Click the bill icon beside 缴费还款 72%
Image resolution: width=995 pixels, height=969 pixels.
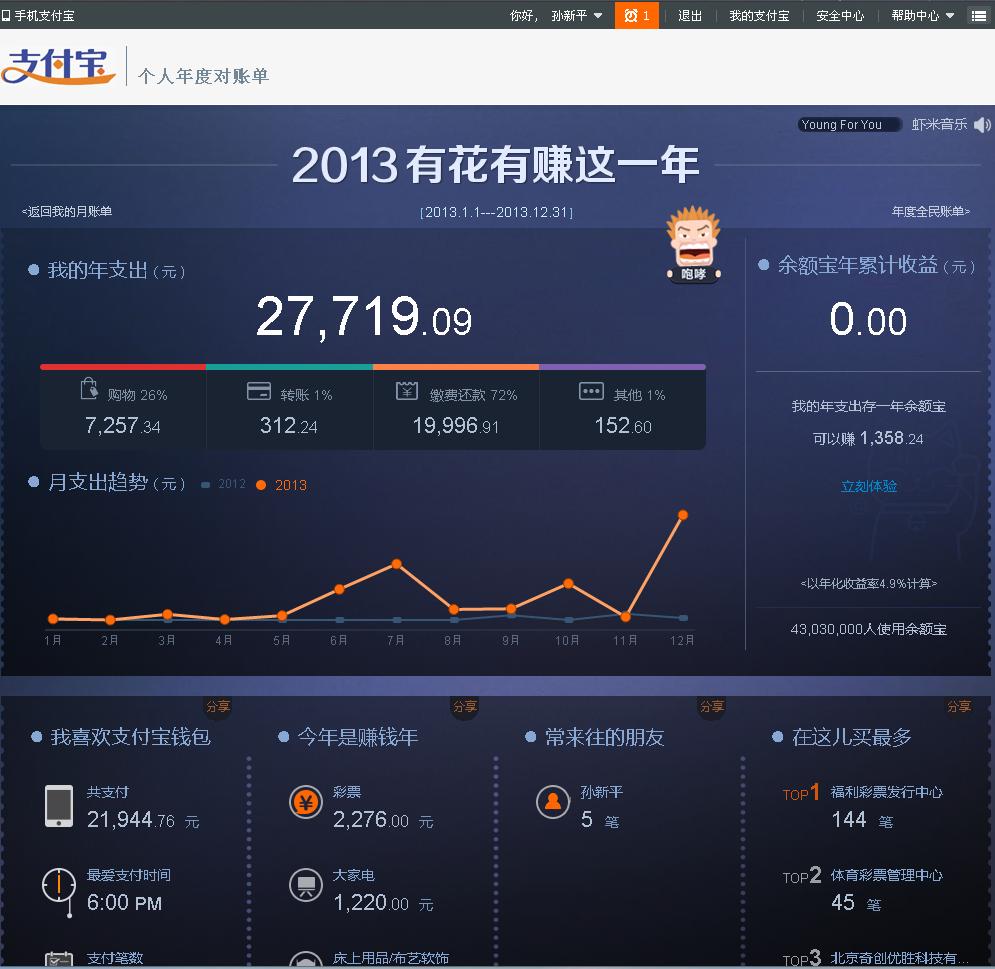[x=407, y=391]
